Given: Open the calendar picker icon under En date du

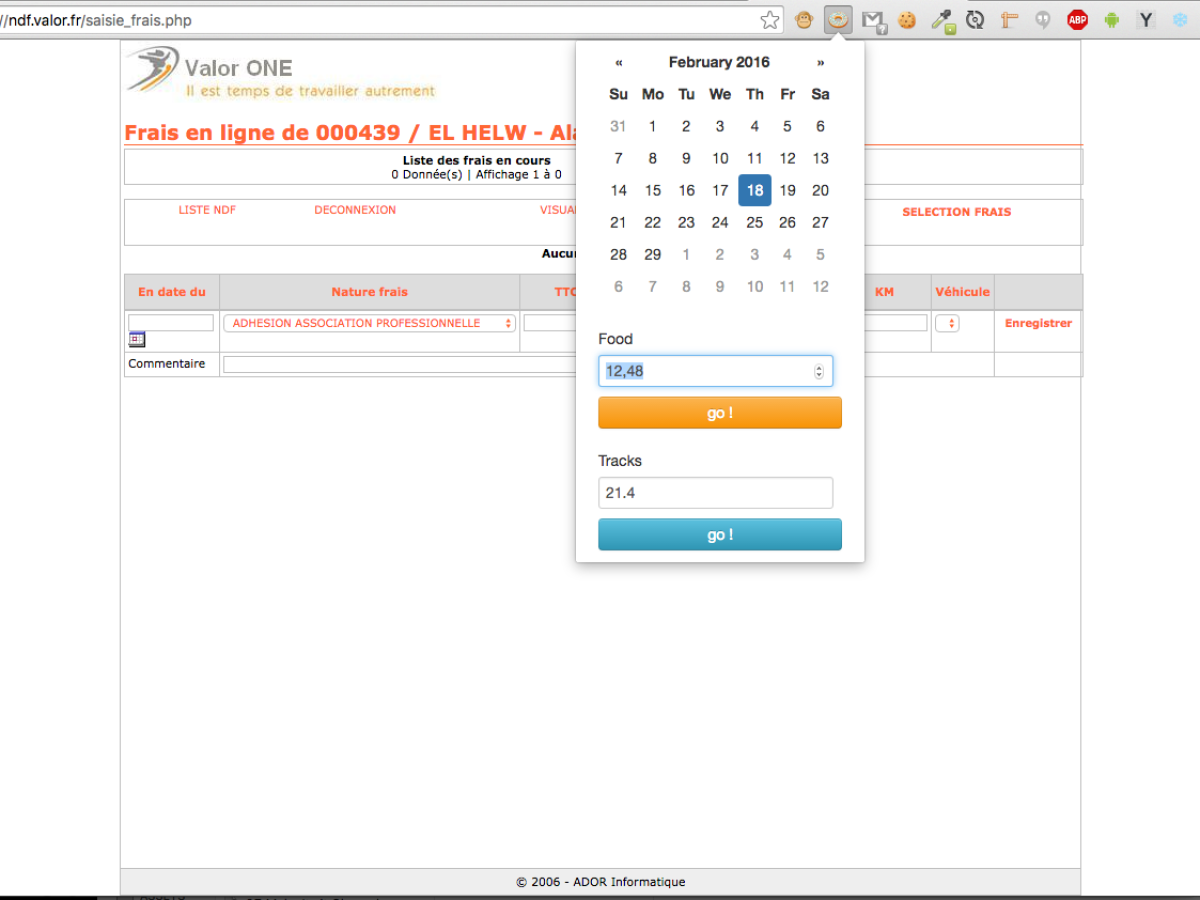Looking at the screenshot, I should pyautogui.click(x=137, y=339).
